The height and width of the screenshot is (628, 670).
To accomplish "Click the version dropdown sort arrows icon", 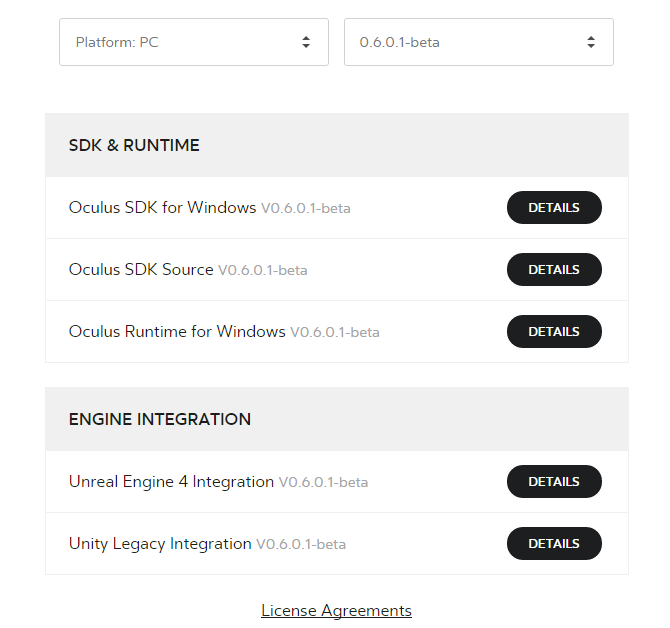I will 591,42.
